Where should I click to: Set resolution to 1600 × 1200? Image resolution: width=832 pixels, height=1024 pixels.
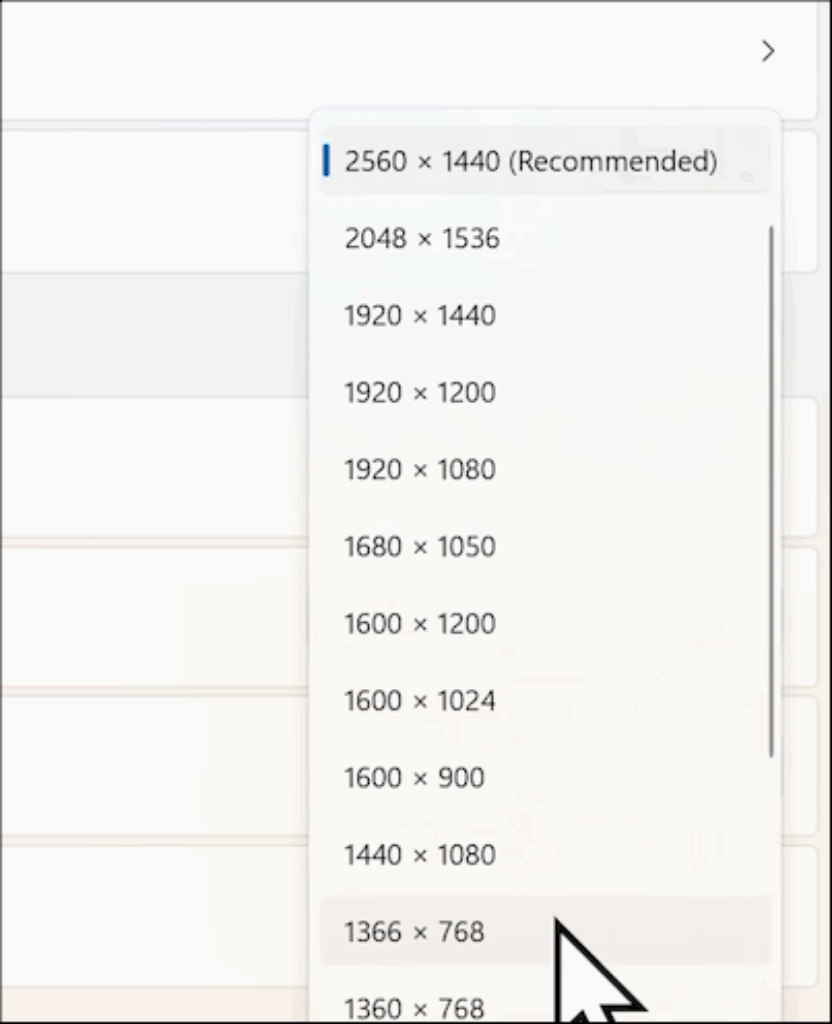(x=419, y=624)
